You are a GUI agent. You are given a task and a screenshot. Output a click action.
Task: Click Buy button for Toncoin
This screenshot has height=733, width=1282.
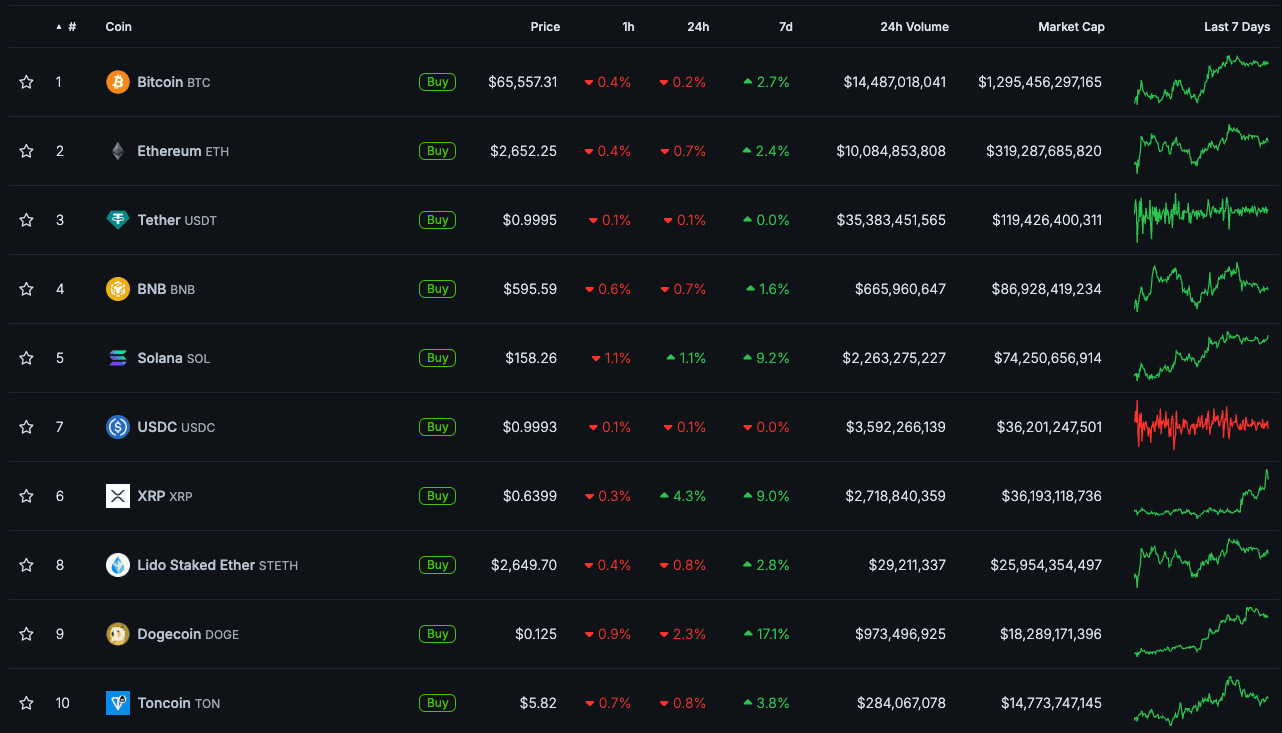(437, 703)
